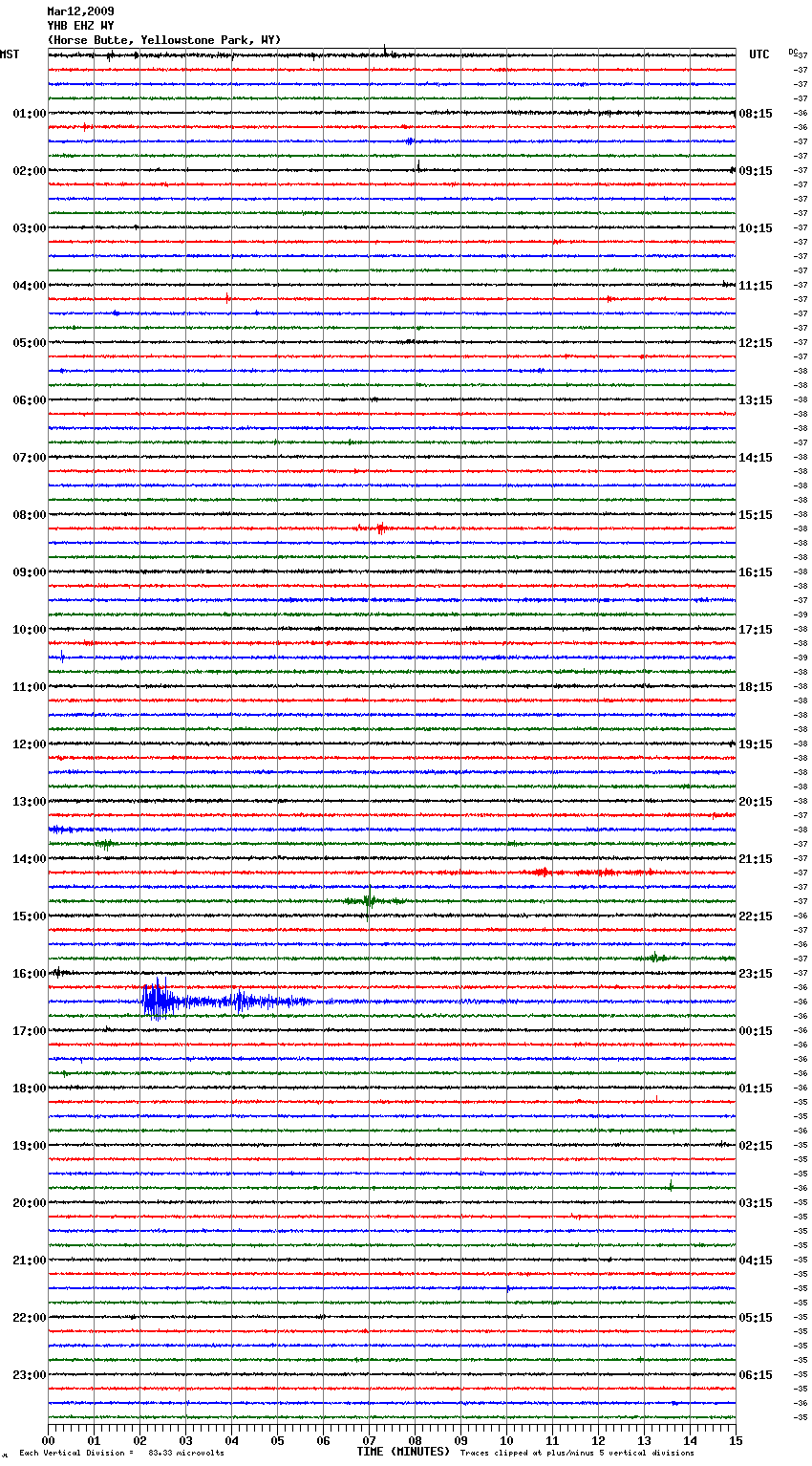Click the 22:15 UTC time label
Screen dimensions: 812x1466
[756, 916]
